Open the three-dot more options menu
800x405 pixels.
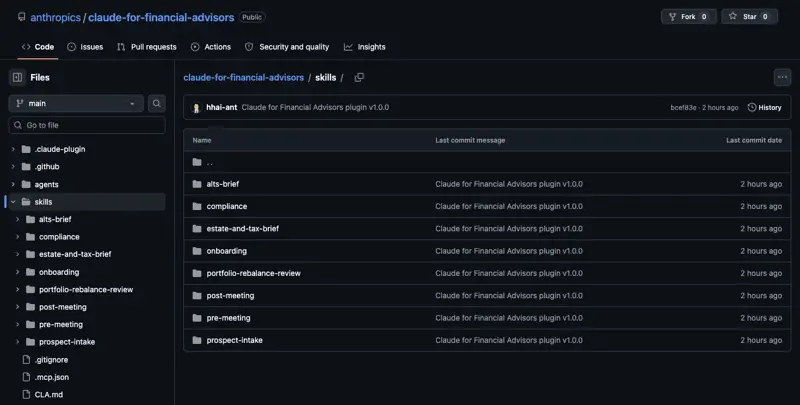point(782,78)
